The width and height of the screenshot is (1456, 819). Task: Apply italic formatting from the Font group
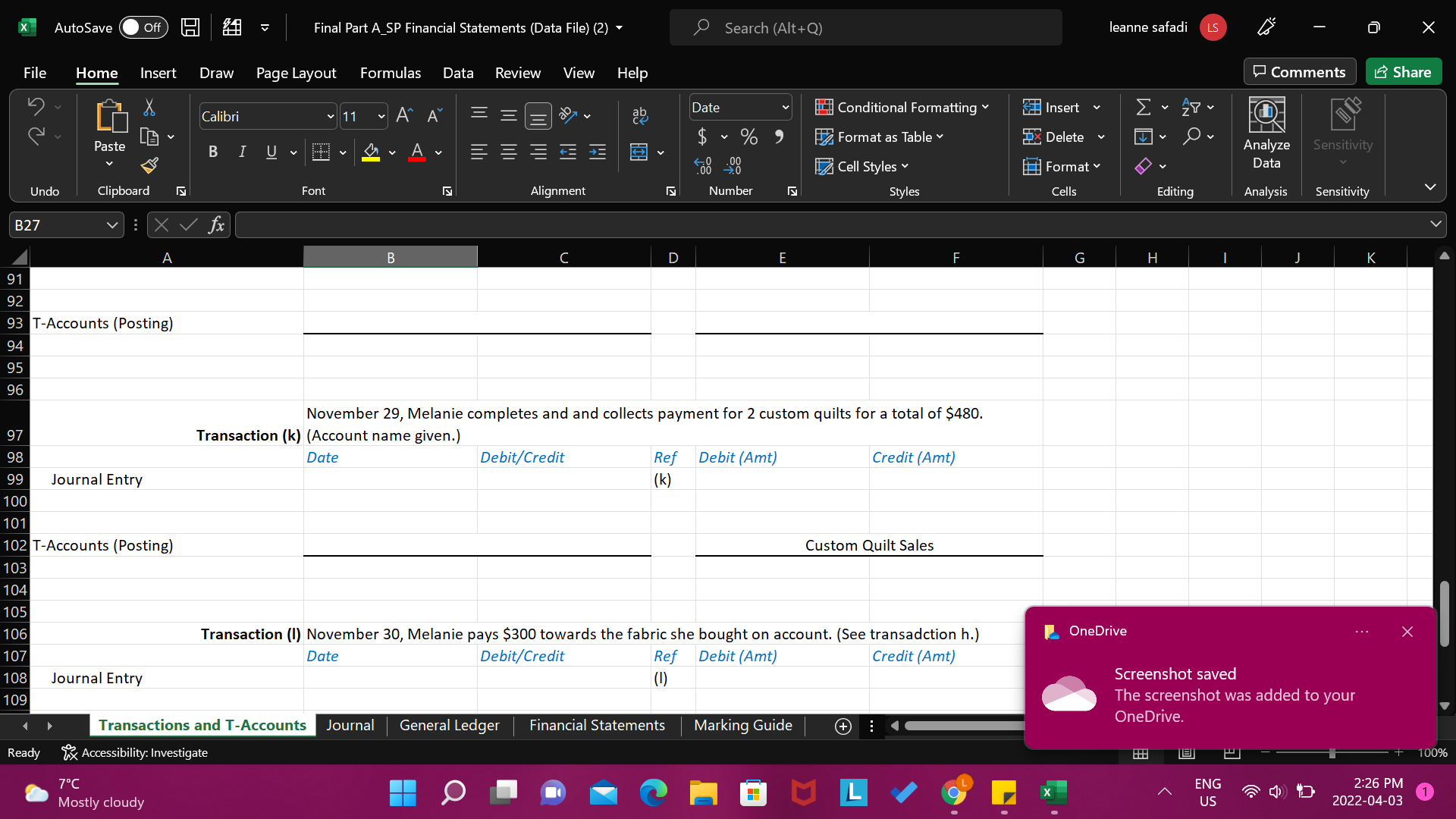pos(242,152)
